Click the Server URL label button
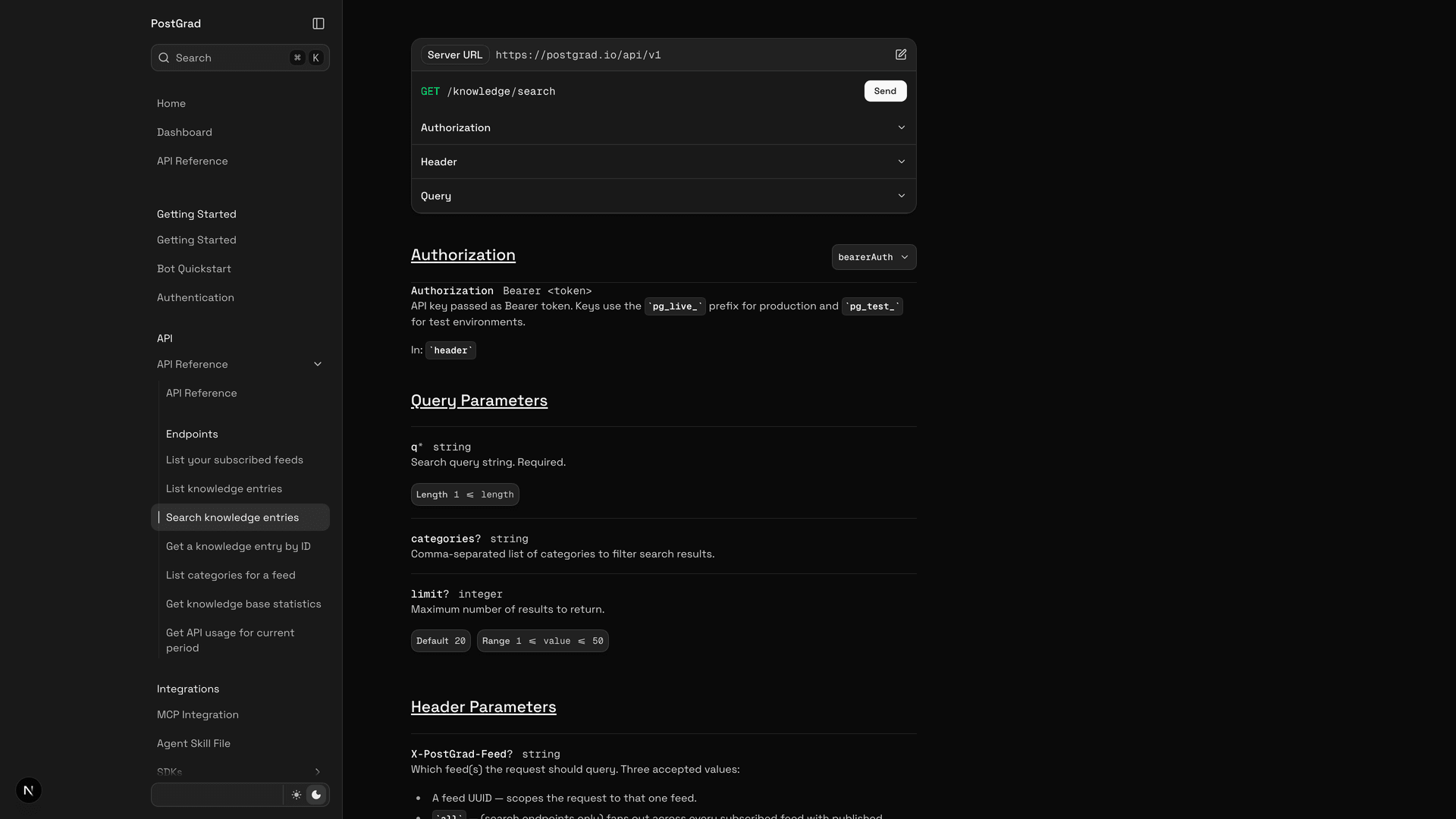The image size is (1456, 819). click(455, 55)
